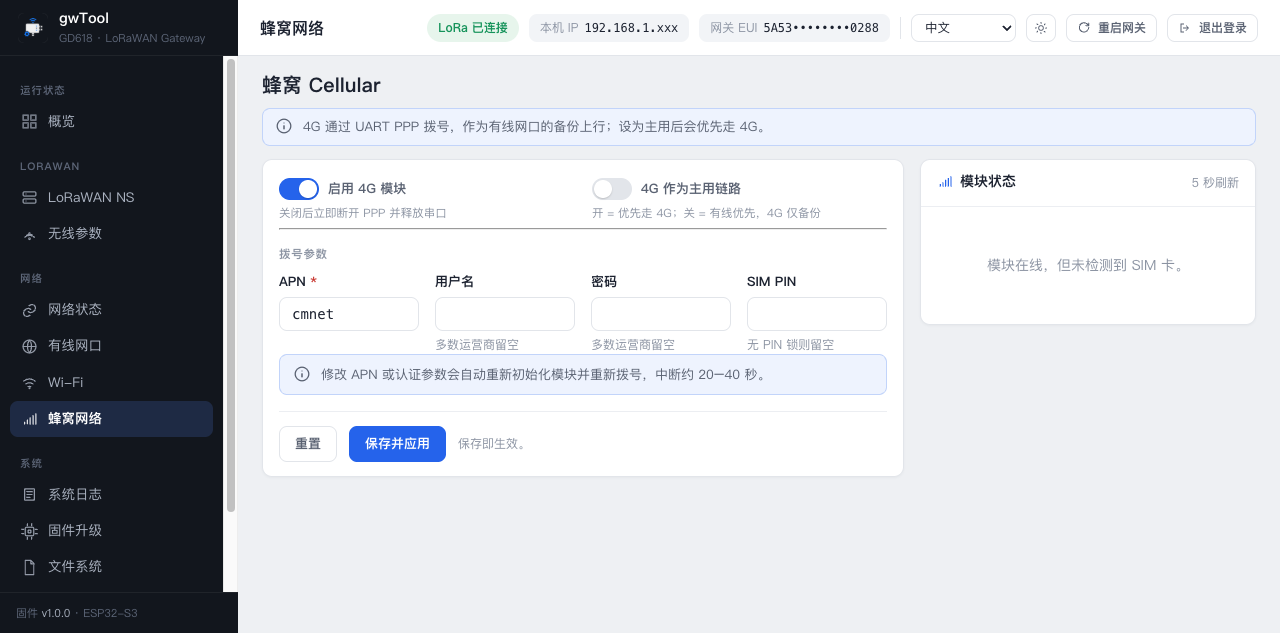Image resolution: width=1280 pixels, height=633 pixels.
Task: Go to LoRaWAN NS settings
Action: point(111,197)
